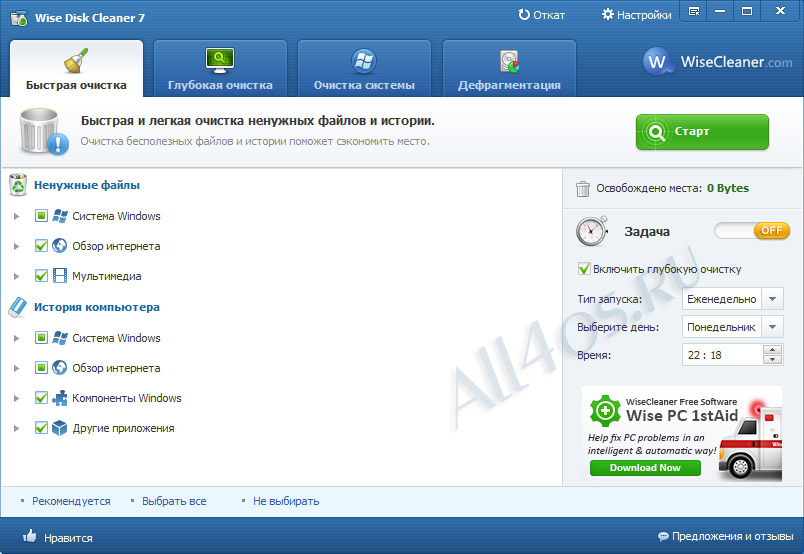Image resolution: width=804 pixels, height=554 pixels.
Task: Click the Не выбирать link
Action: coord(286,501)
